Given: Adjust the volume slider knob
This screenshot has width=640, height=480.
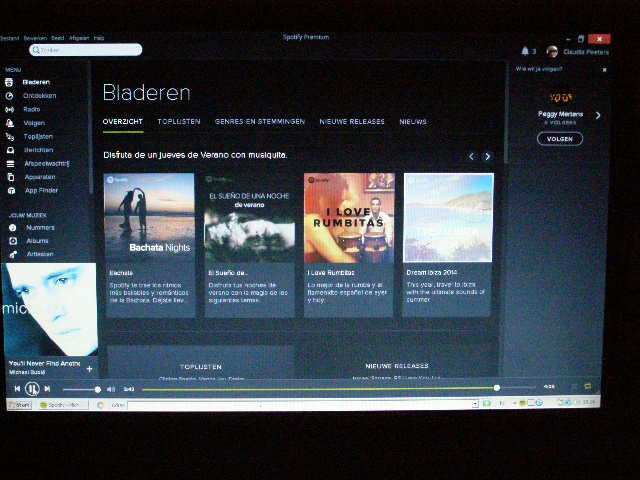Looking at the screenshot, I should tap(98, 390).
